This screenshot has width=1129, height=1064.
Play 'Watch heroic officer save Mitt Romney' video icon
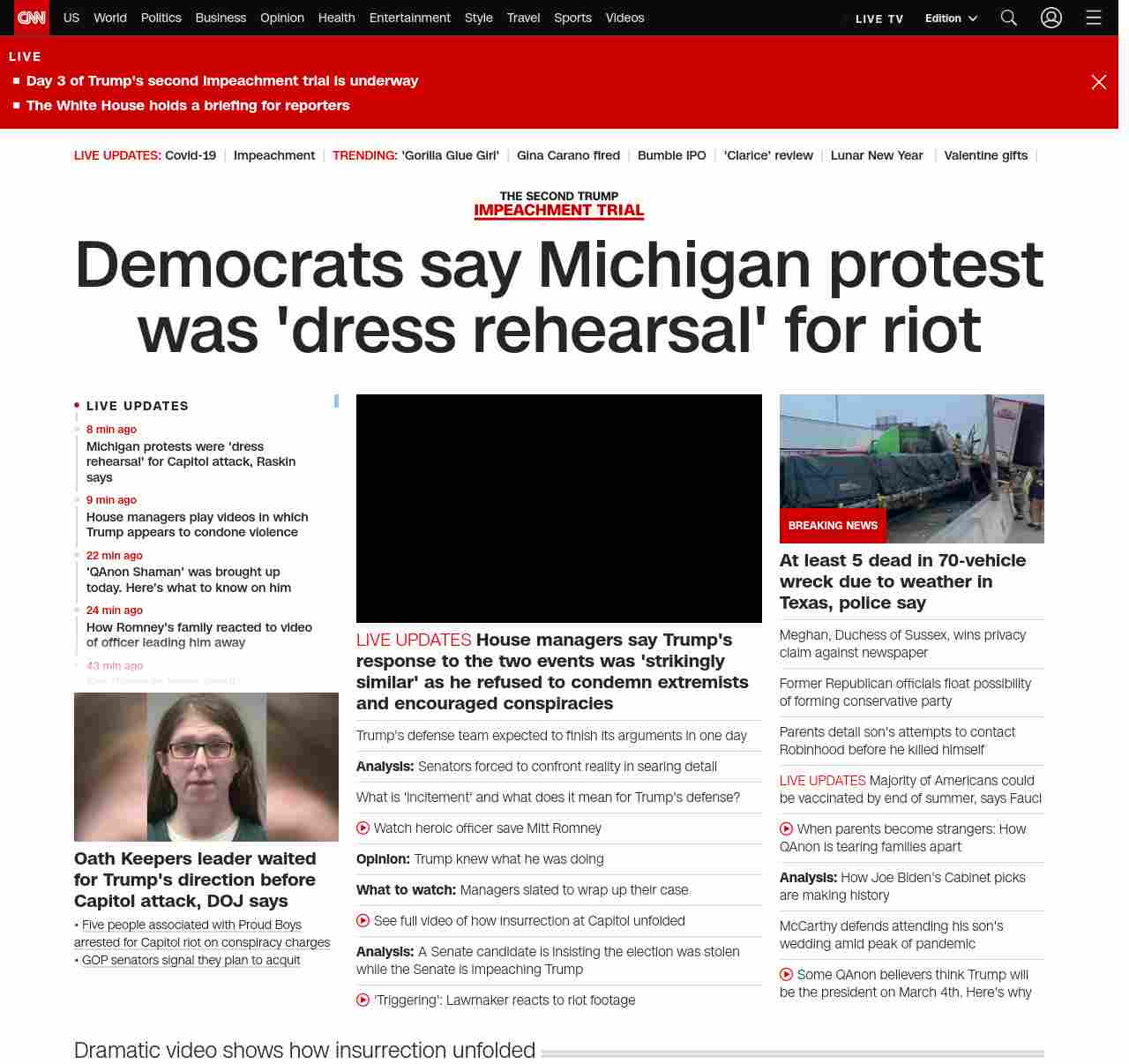coord(363,828)
